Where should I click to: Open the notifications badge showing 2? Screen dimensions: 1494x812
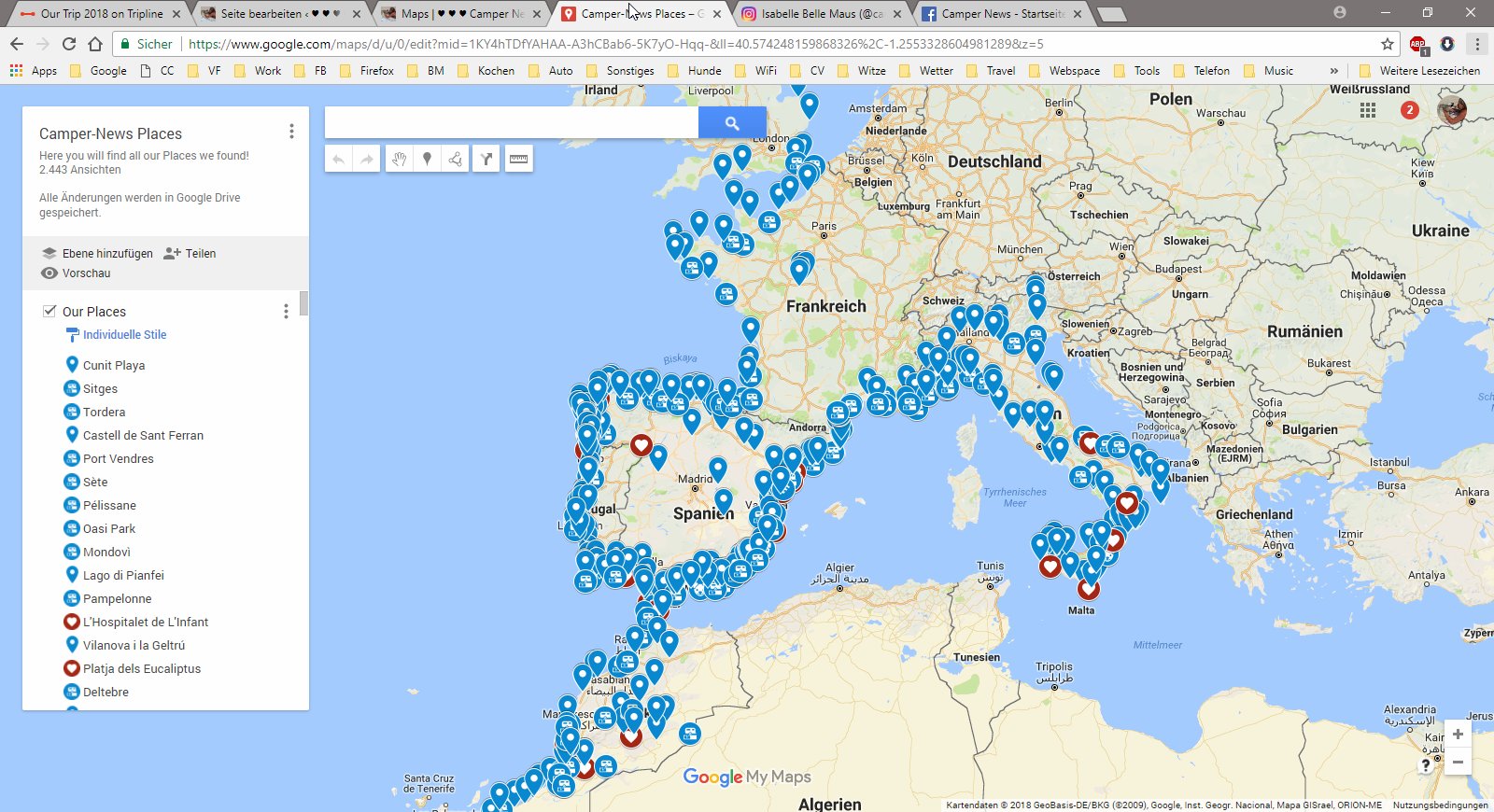[x=1410, y=110]
